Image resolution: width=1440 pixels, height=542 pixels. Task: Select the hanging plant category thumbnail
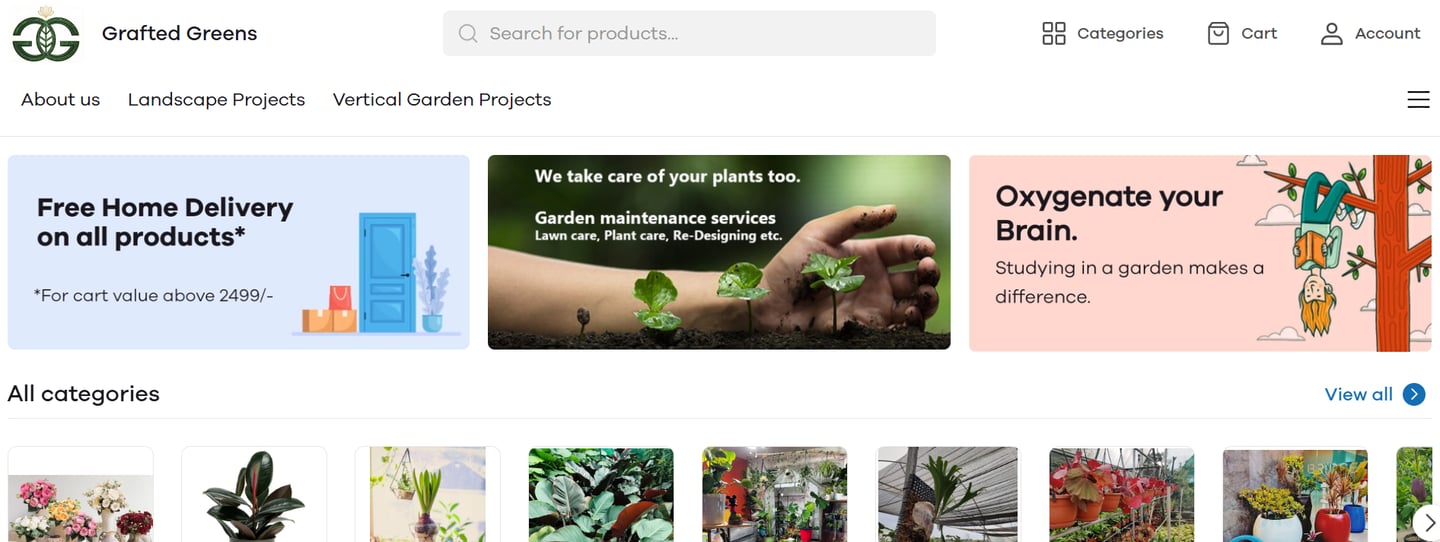(427, 495)
